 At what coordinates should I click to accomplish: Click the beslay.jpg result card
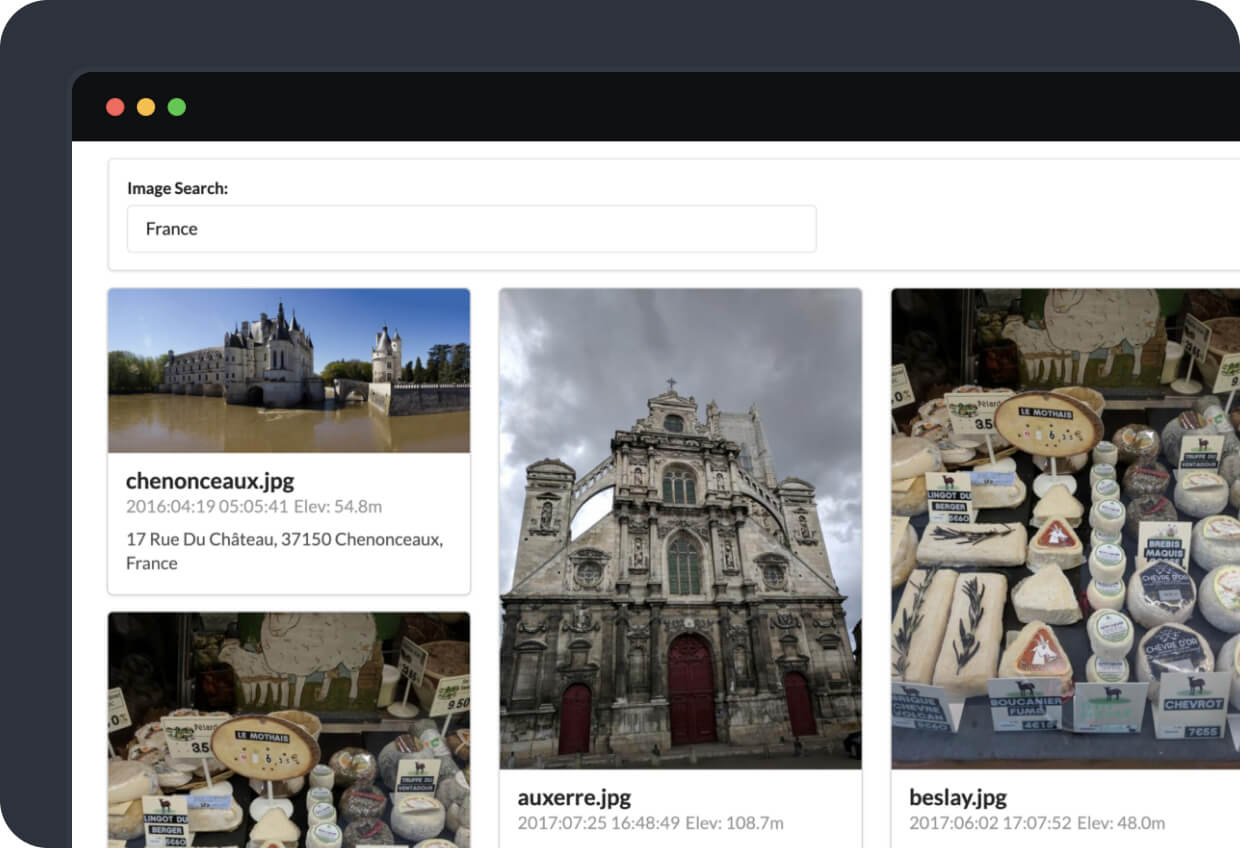click(x=1063, y=560)
